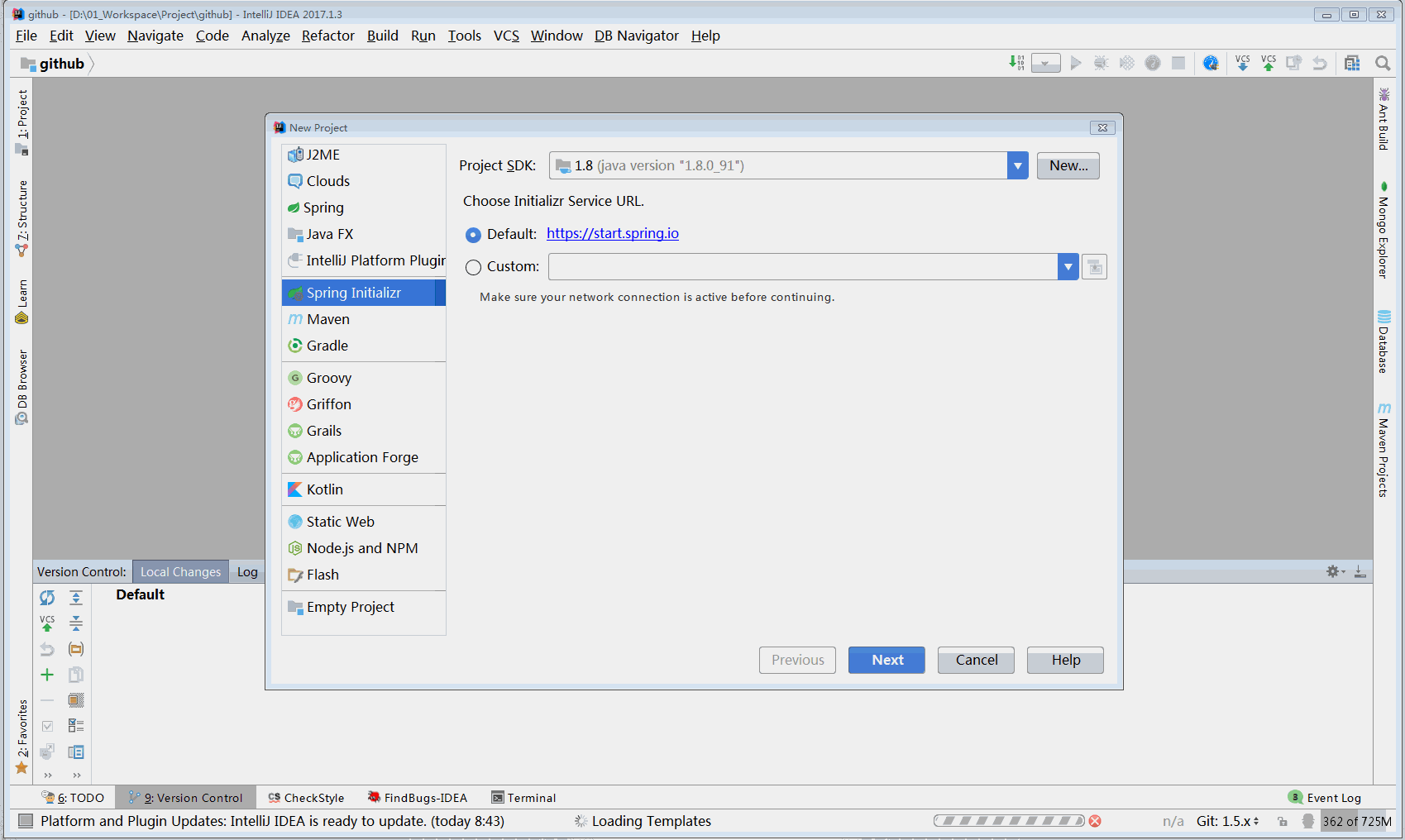Open Version Control panel gear settings
Screen dimensions: 1405x840
(x=1335, y=571)
